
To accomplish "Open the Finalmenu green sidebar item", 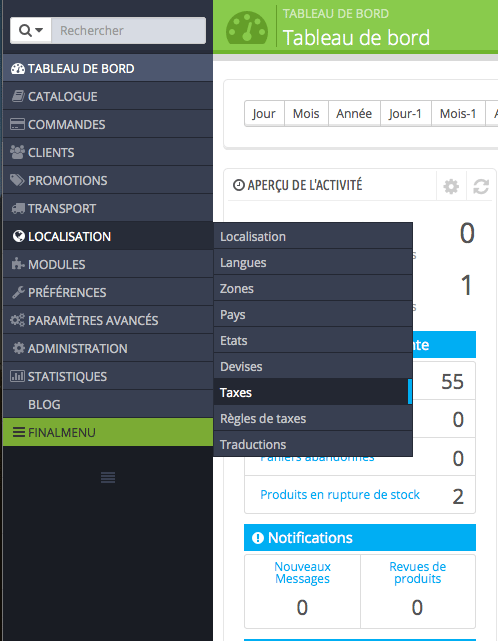I will [108, 432].
